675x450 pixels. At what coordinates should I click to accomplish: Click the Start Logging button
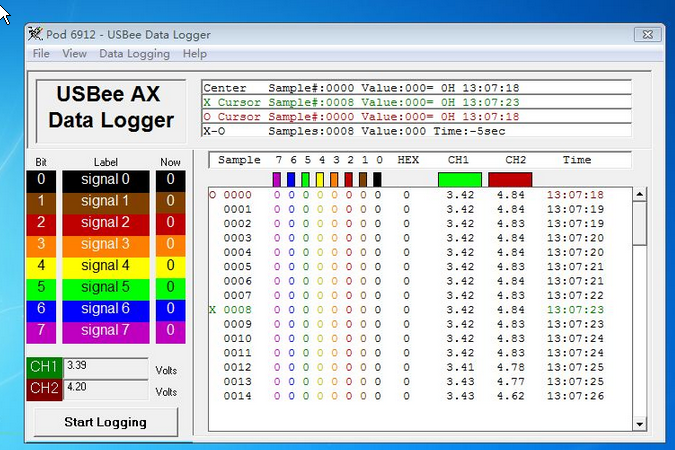click(x=105, y=422)
